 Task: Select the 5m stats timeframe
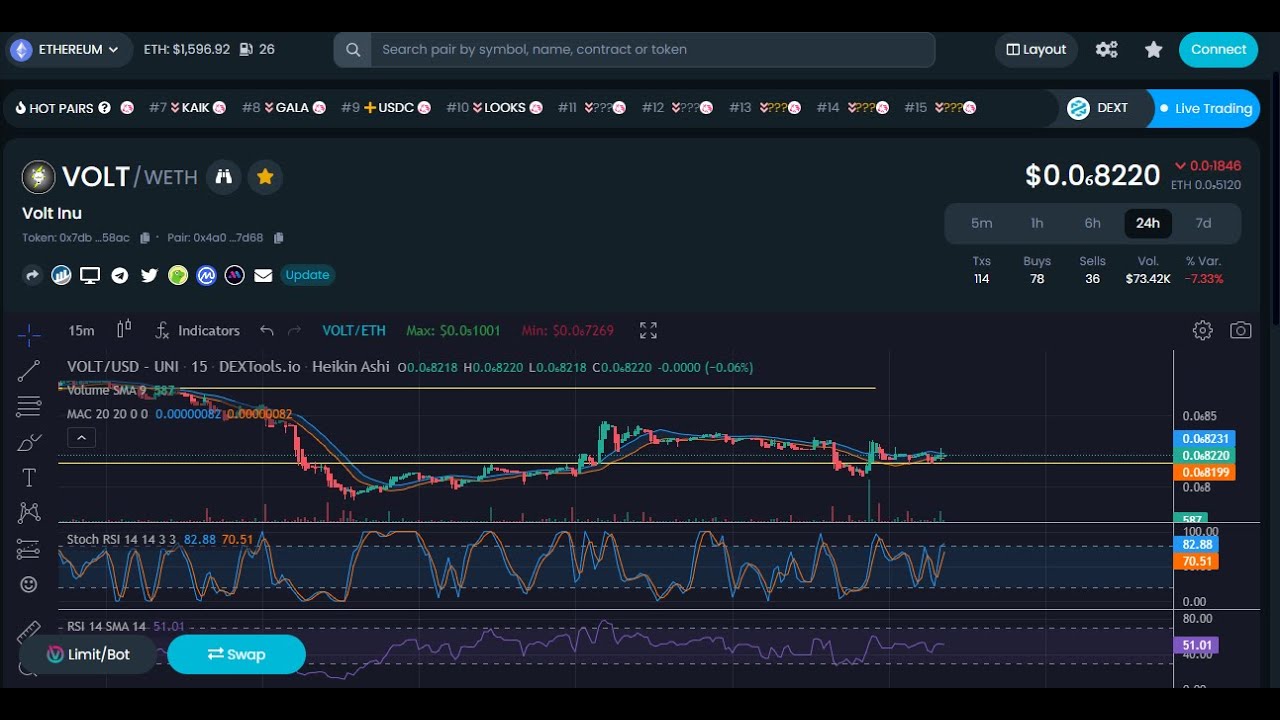tap(981, 223)
